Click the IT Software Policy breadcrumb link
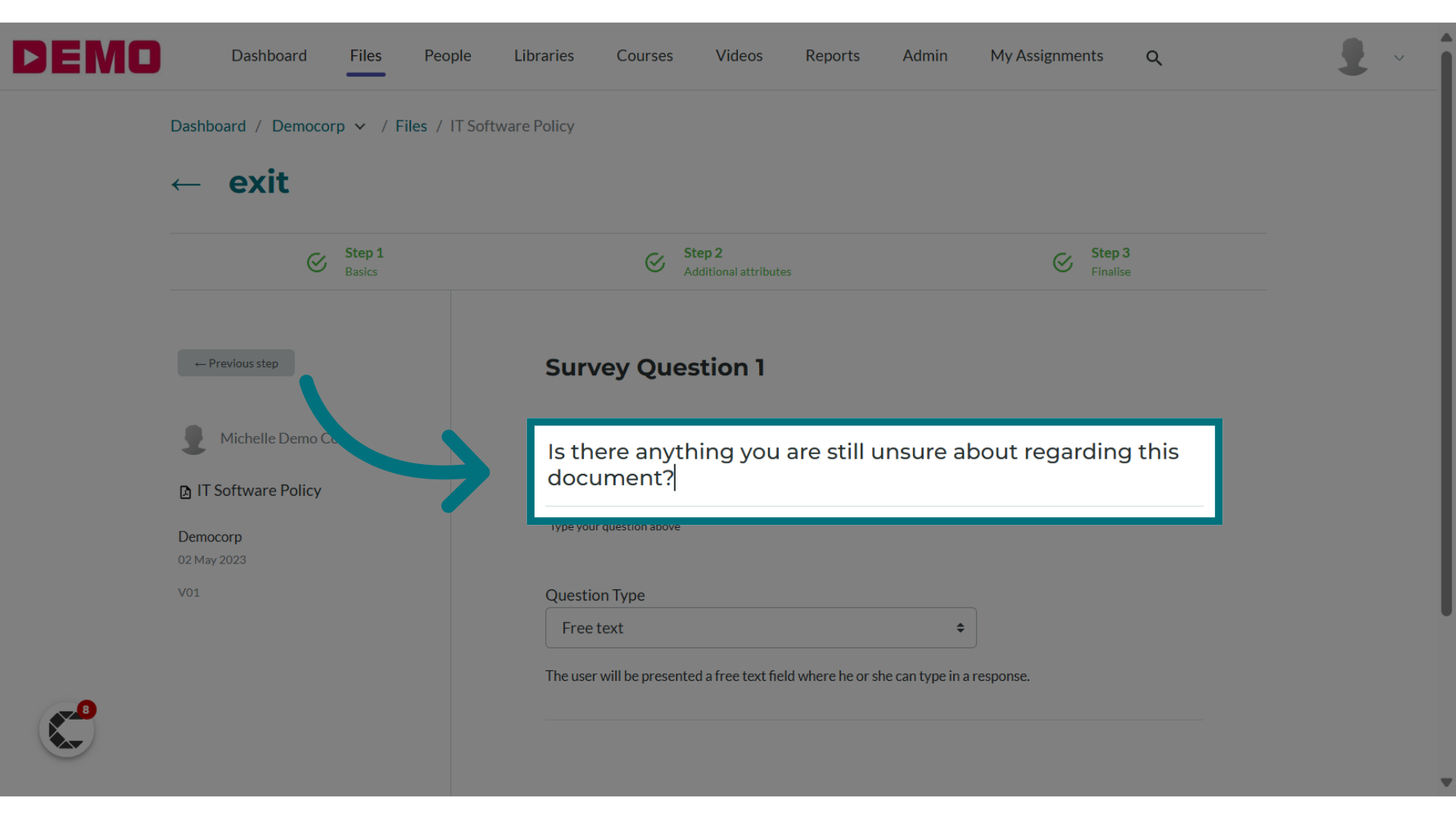The width and height of the screenshot is (1456, 819). (x=512, y=126)
